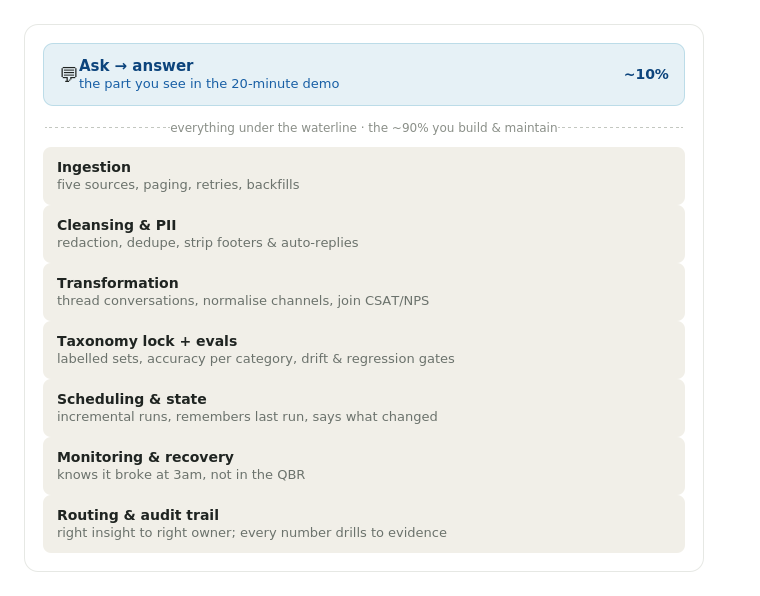This screenshot has height=596, width=760.
Task: Select the Ask → answer heading
Action: pyautogui.click(x=136, y=65)
